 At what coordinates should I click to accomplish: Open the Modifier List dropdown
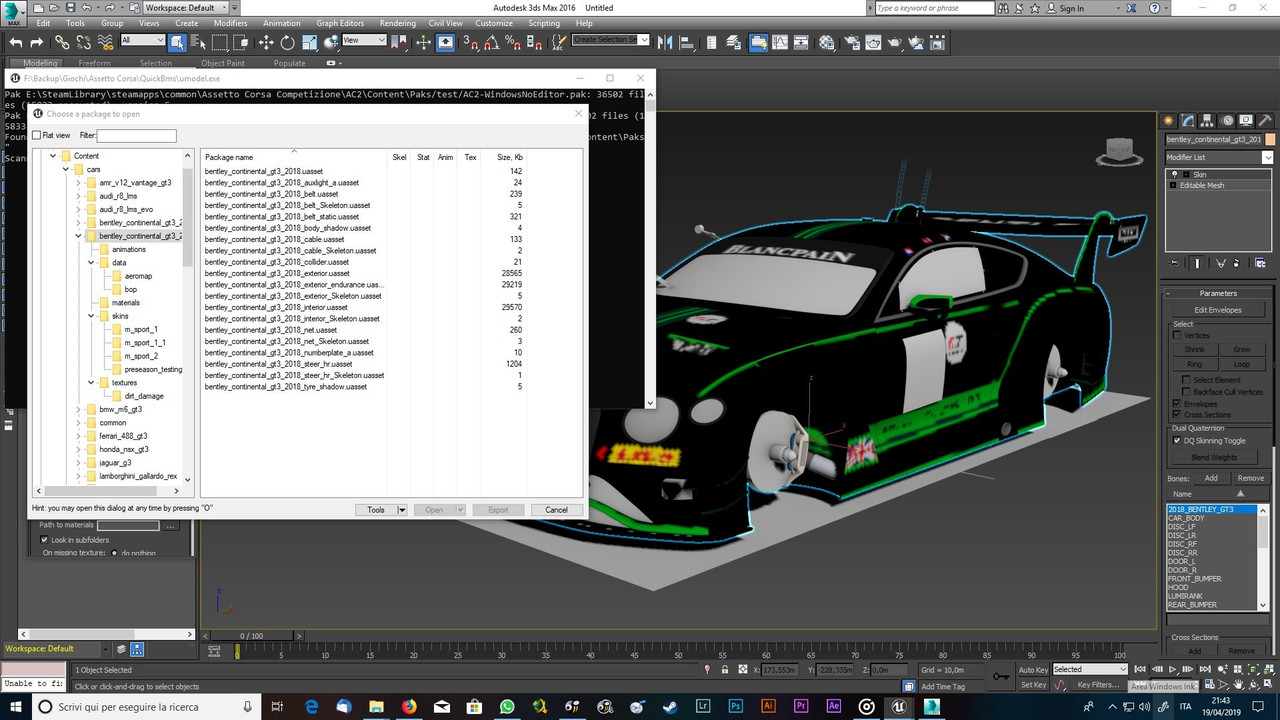point(1268,157)
